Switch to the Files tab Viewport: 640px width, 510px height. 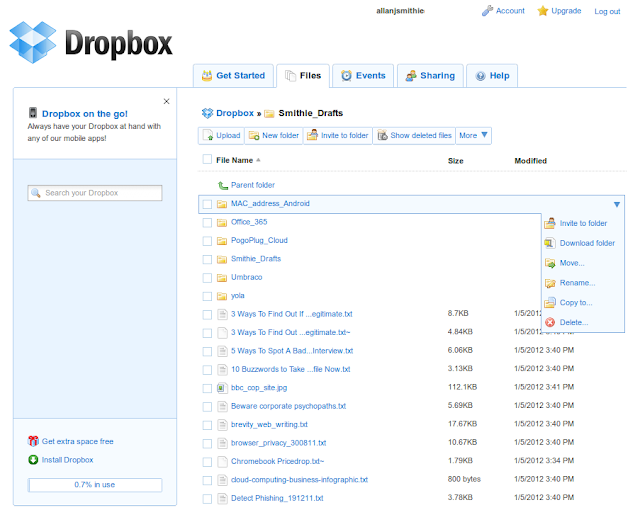(x=303, y=75)
